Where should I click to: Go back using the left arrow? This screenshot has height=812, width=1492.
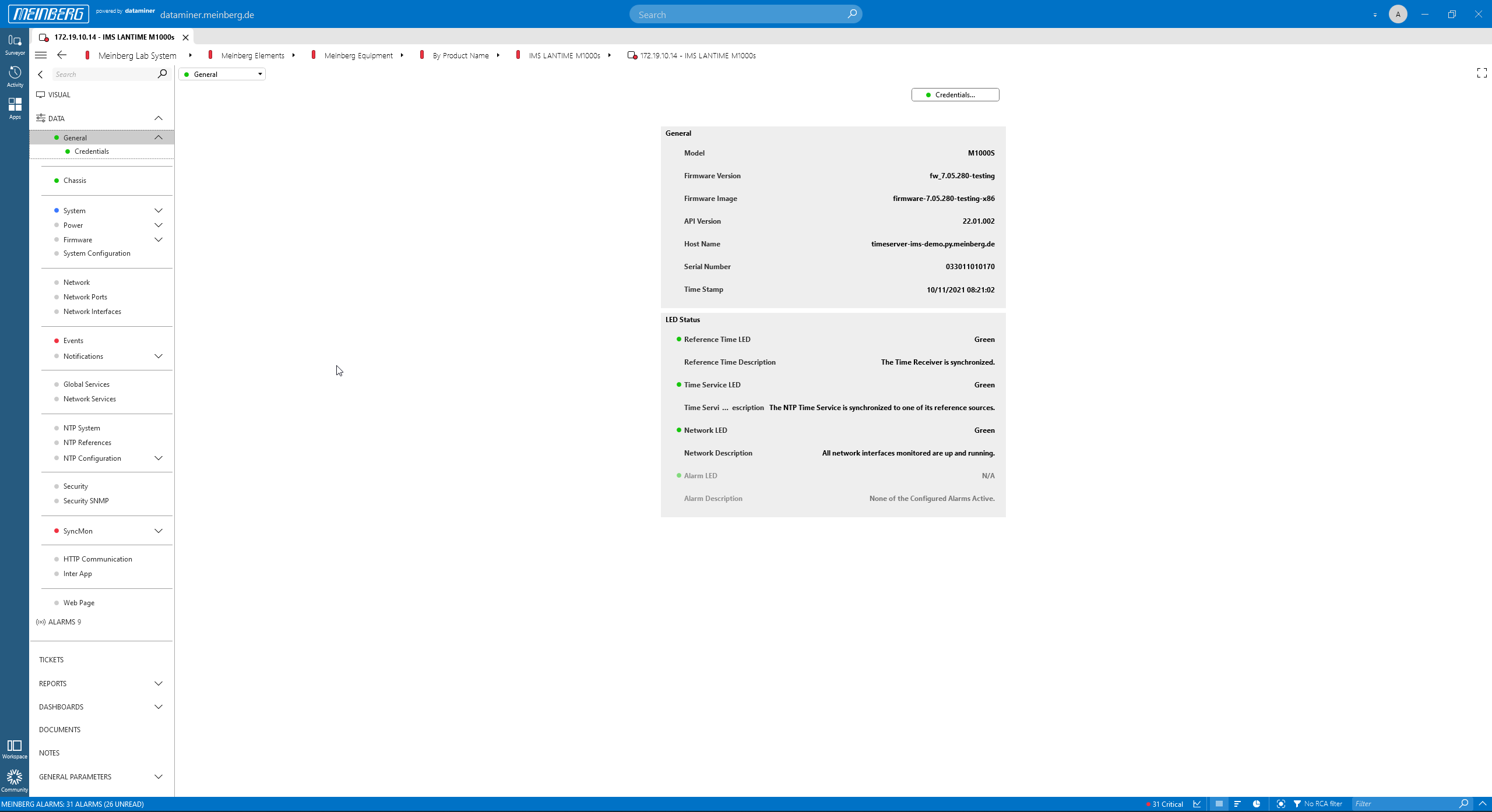pos(62,55)
